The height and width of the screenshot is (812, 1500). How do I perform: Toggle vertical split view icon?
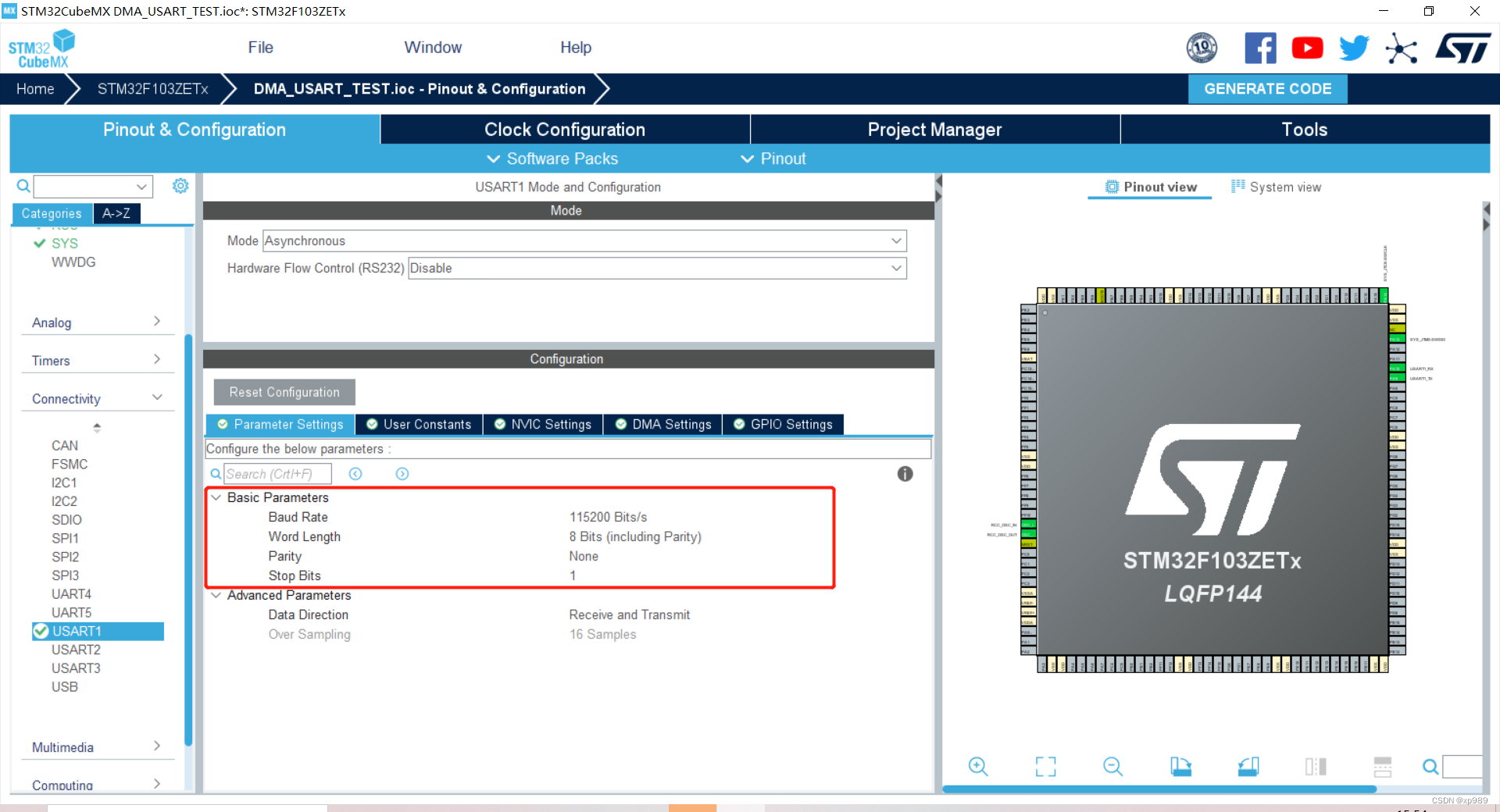click(1316, 767)
